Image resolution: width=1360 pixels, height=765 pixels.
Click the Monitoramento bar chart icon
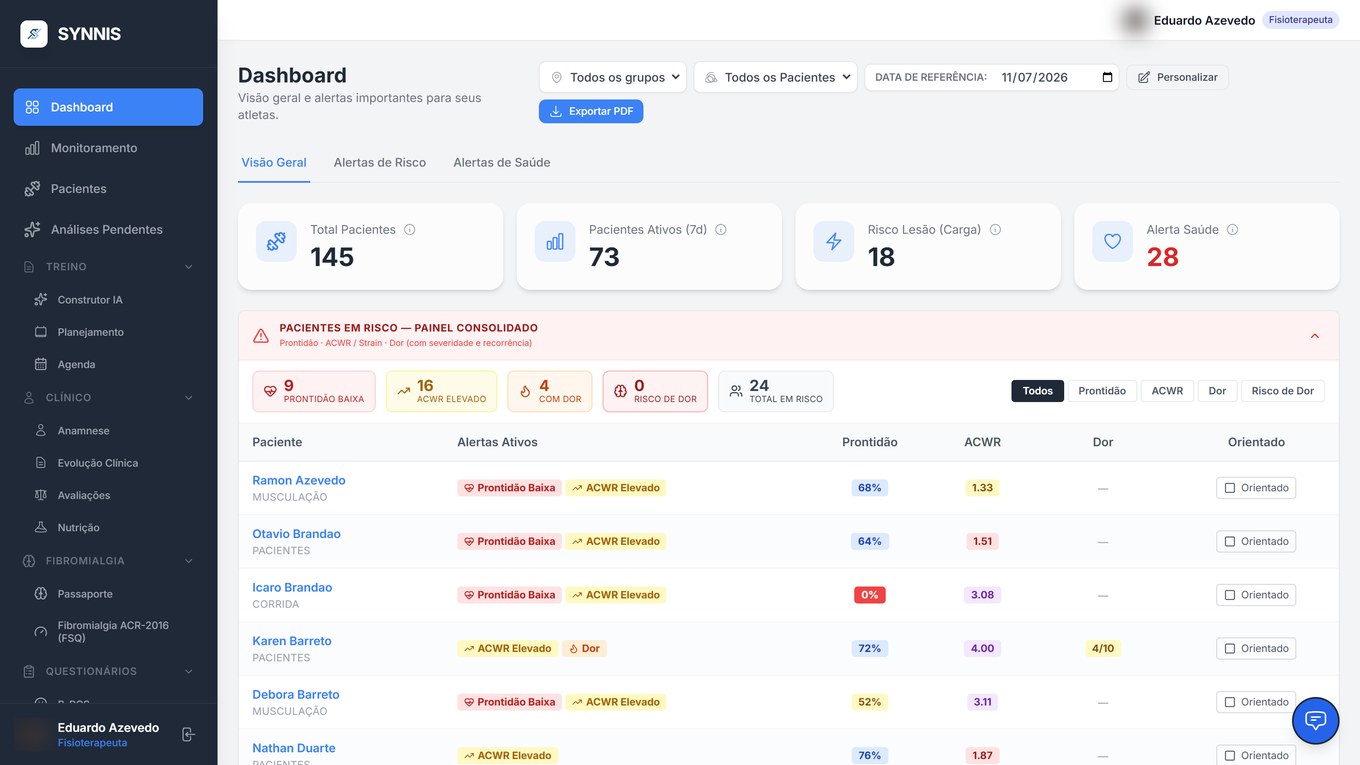point(32,148)
